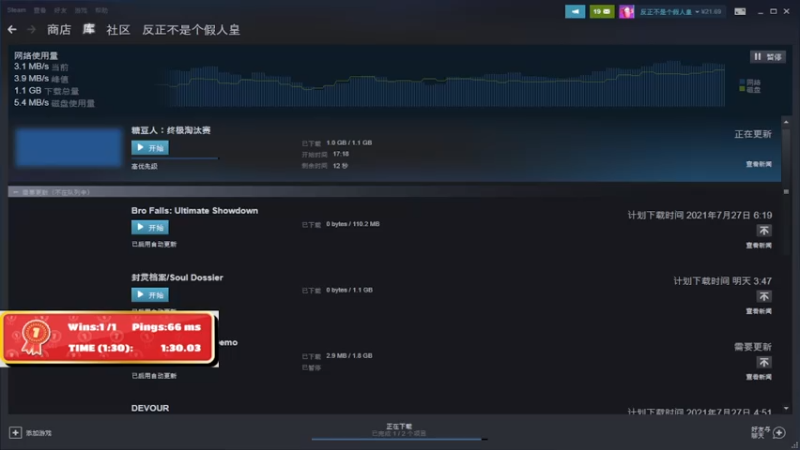Open 查看新闻 for 糖豆人
Screen dimensions: 800x450
pyautogui.click(x=759, y=164)
